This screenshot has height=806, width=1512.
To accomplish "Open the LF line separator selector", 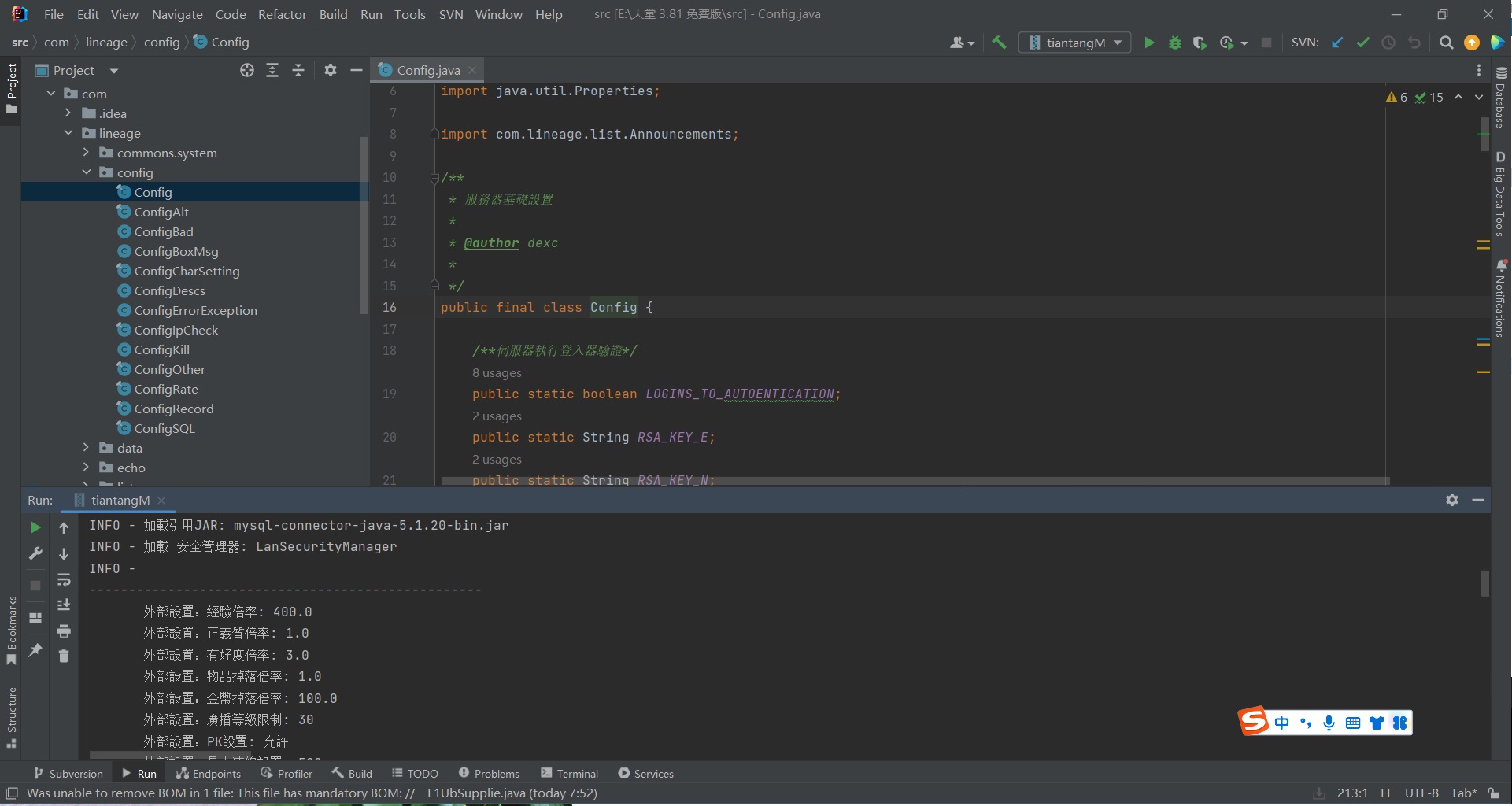I will [x=1387, y=793].
